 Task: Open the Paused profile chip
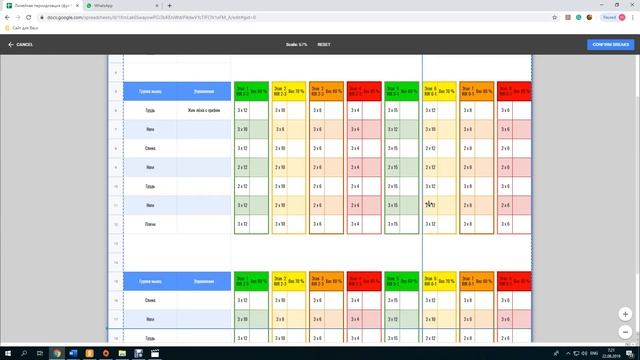pyautogui.click(x=613, y=18)
